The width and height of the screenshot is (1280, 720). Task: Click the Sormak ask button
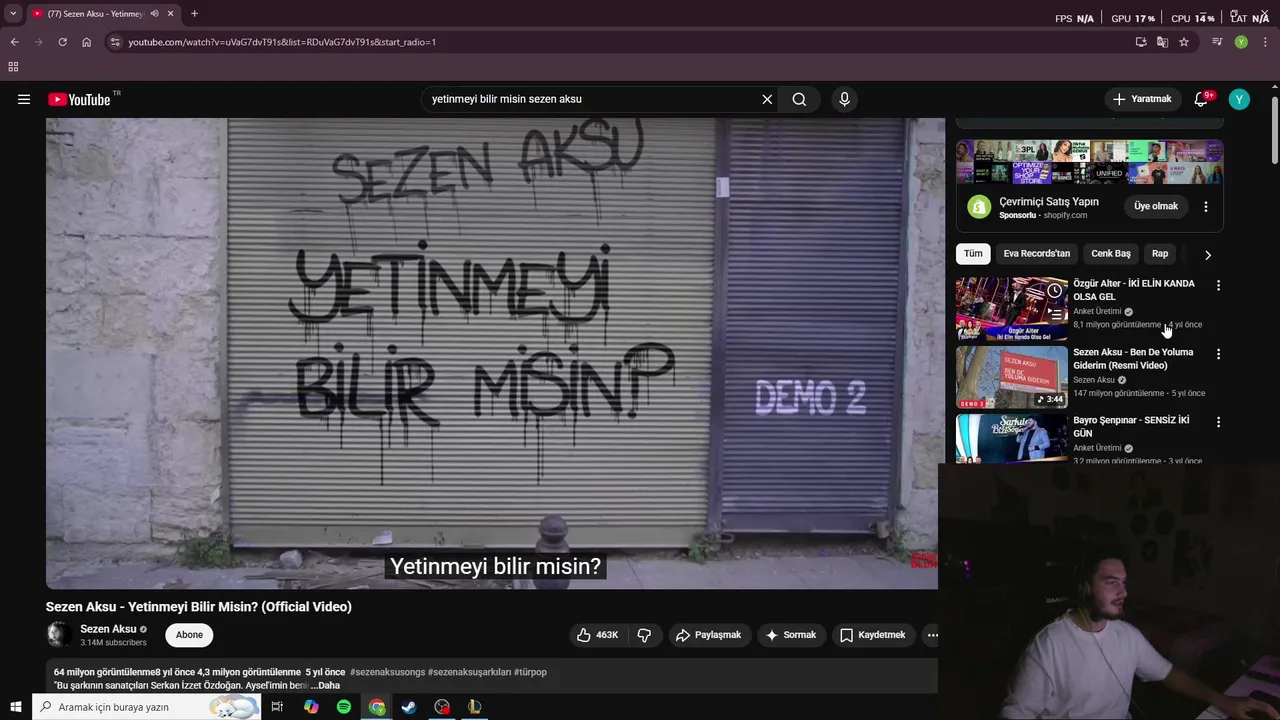pyautogui.click(x=791, y=635)
